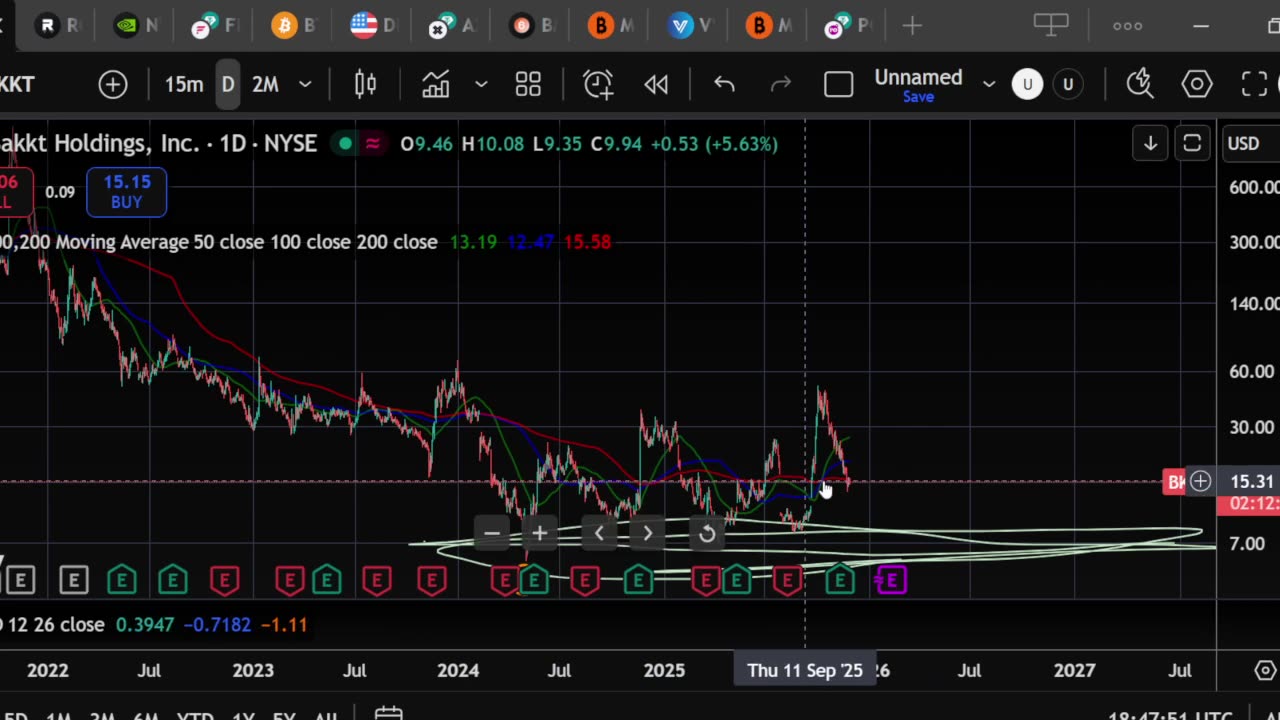Click the 2024 label on time axis
The image size is (1280, 720).
tap(458, 670)
